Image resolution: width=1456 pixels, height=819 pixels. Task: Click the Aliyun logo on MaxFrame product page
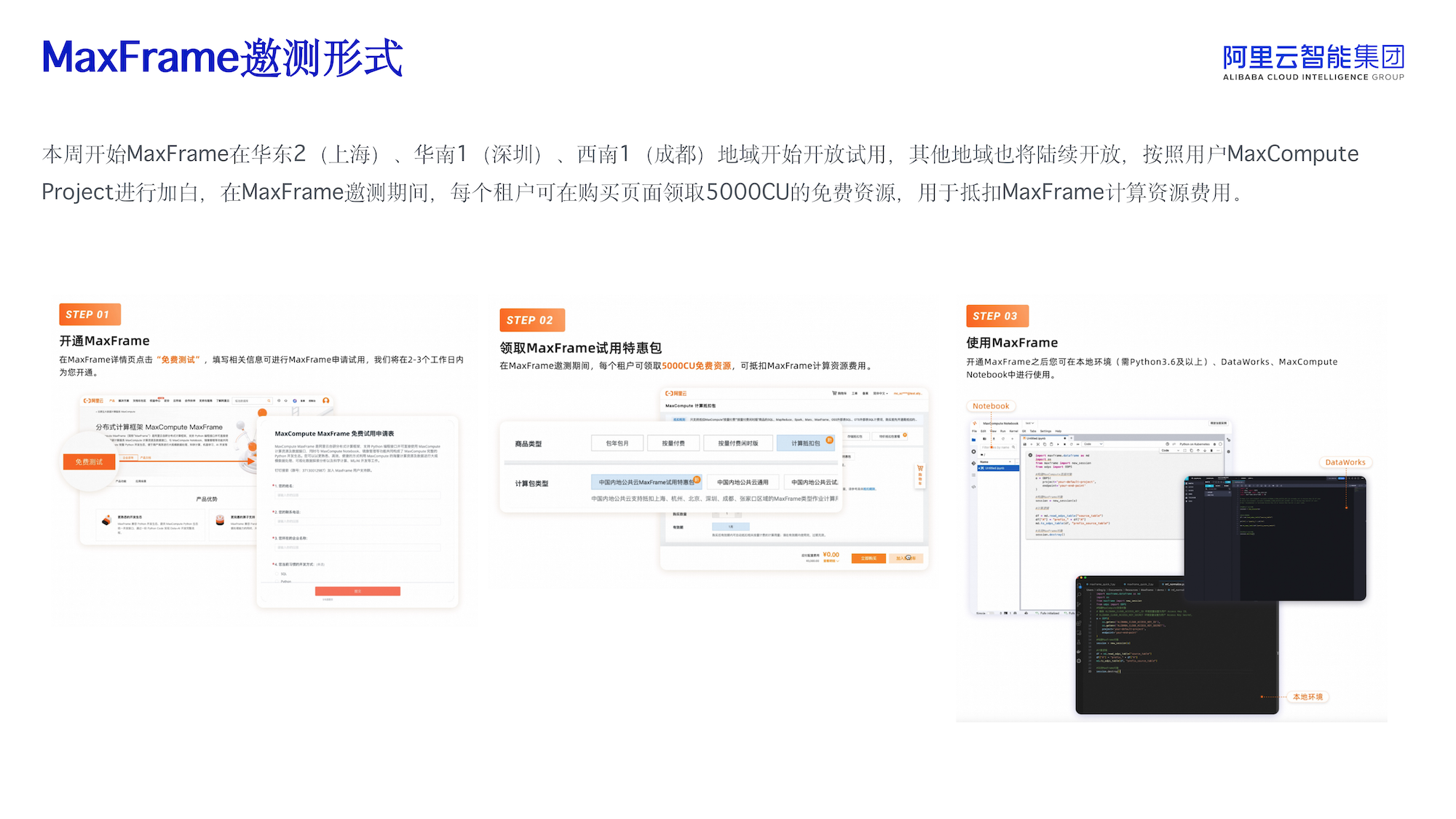(x=93, y=400)
